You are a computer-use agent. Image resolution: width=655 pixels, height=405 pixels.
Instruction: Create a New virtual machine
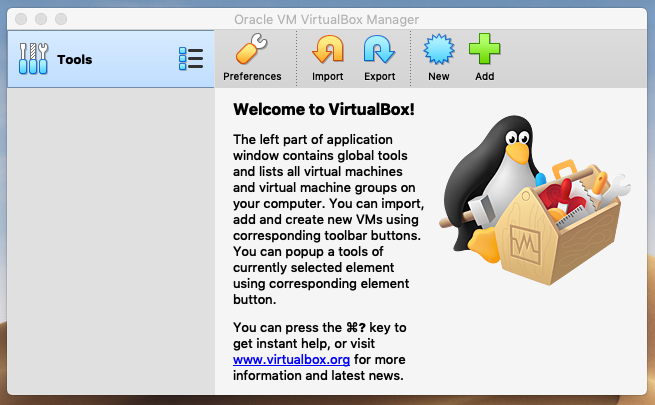[x=439, y=58]
